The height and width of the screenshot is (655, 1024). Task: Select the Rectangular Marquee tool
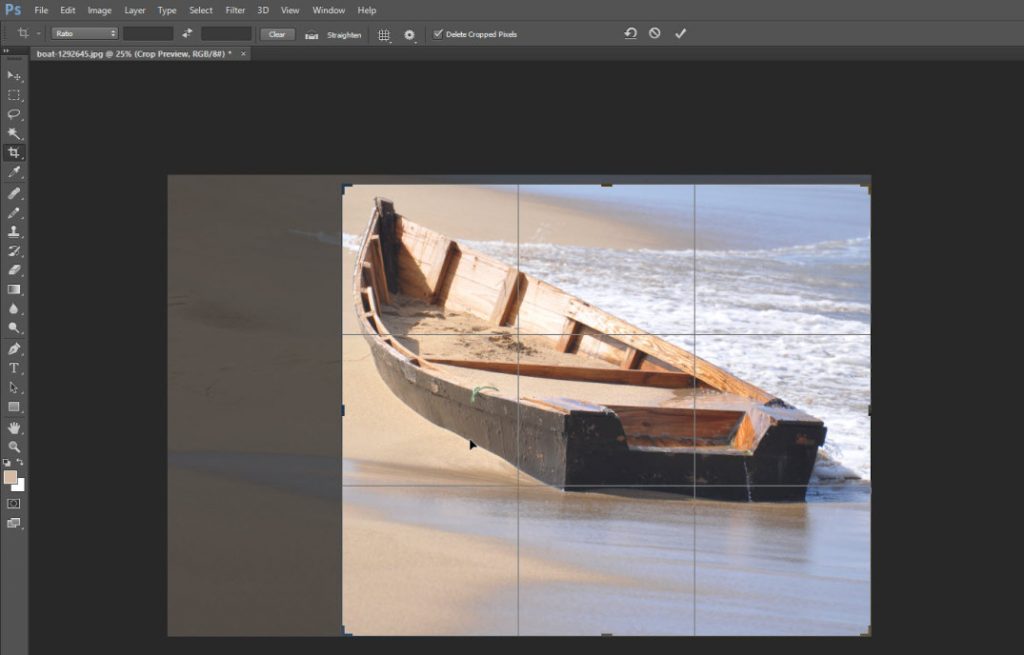[14, 95]
